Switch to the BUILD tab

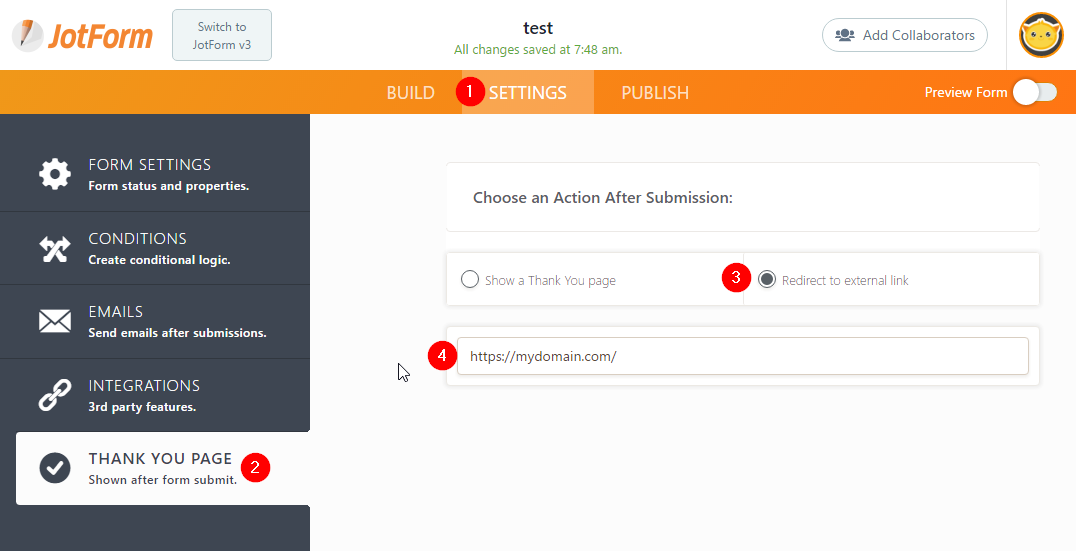pyautogui.click(x=410, y=93)
